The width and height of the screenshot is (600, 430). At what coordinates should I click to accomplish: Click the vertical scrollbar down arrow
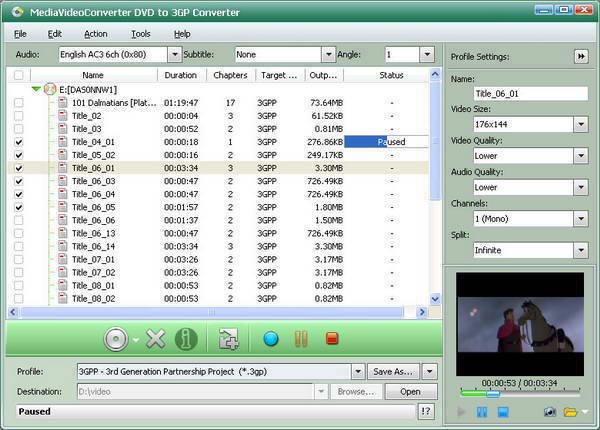(435, 299)
